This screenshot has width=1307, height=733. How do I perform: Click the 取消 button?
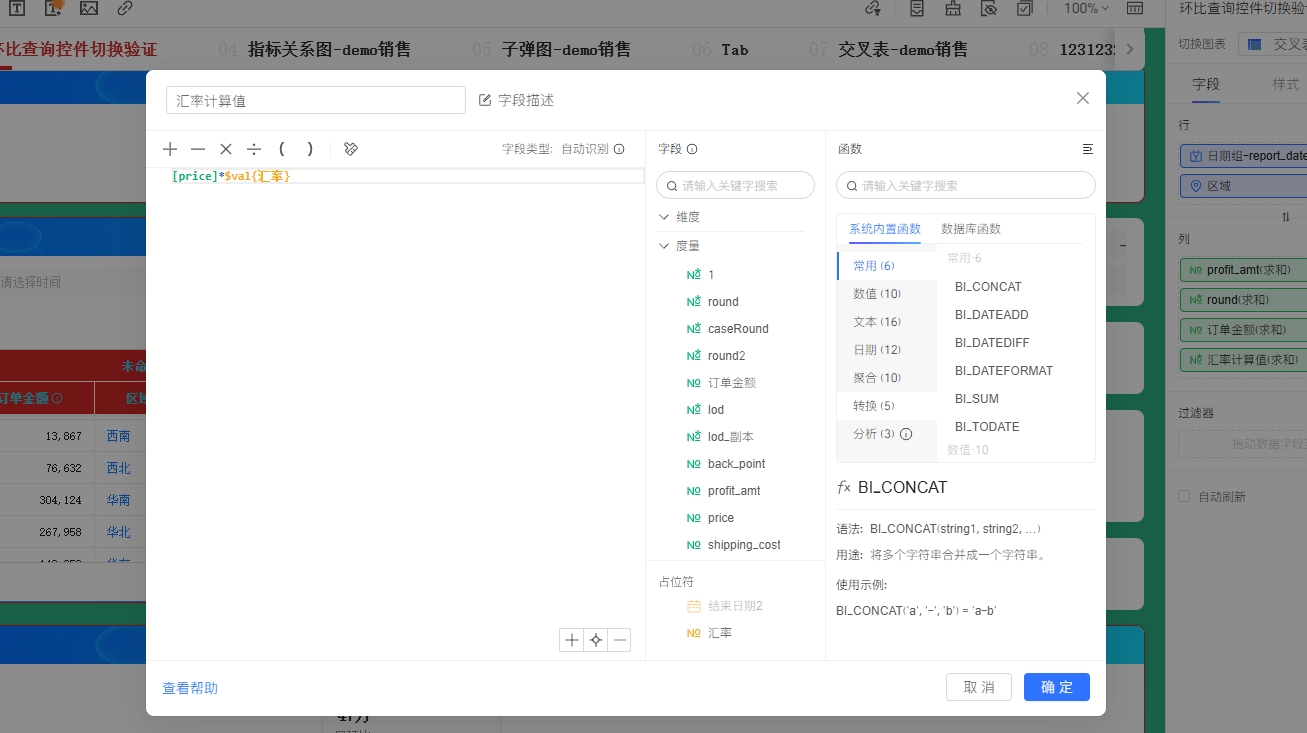pyautogui.click(x=978, y=687)
